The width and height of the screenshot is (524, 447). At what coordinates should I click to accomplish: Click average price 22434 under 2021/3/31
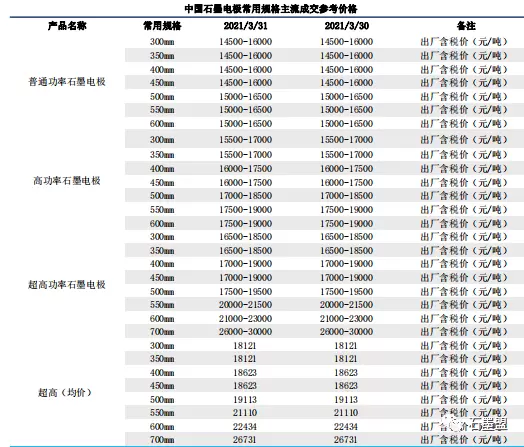pos(245,427)
